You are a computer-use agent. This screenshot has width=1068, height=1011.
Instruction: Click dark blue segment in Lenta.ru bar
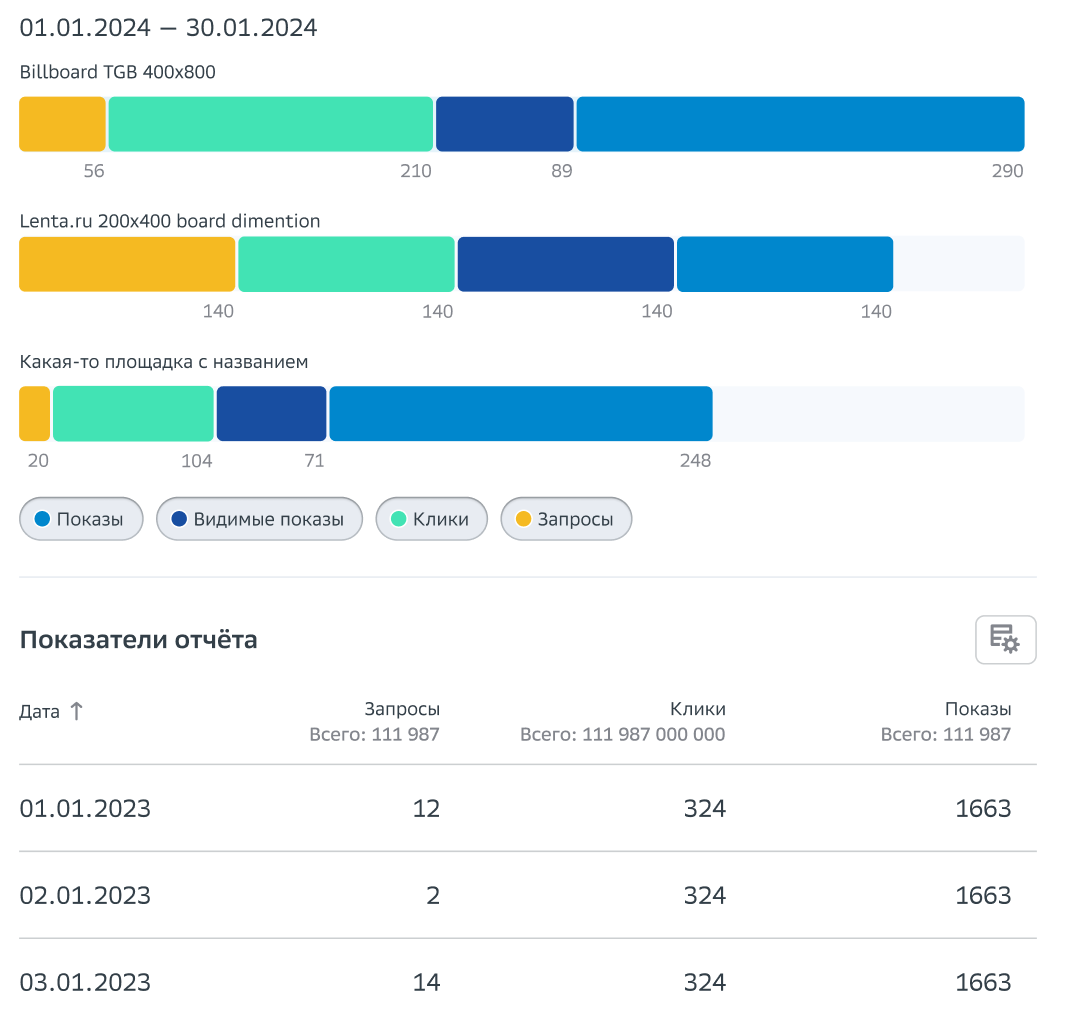[x=565, y=264]
